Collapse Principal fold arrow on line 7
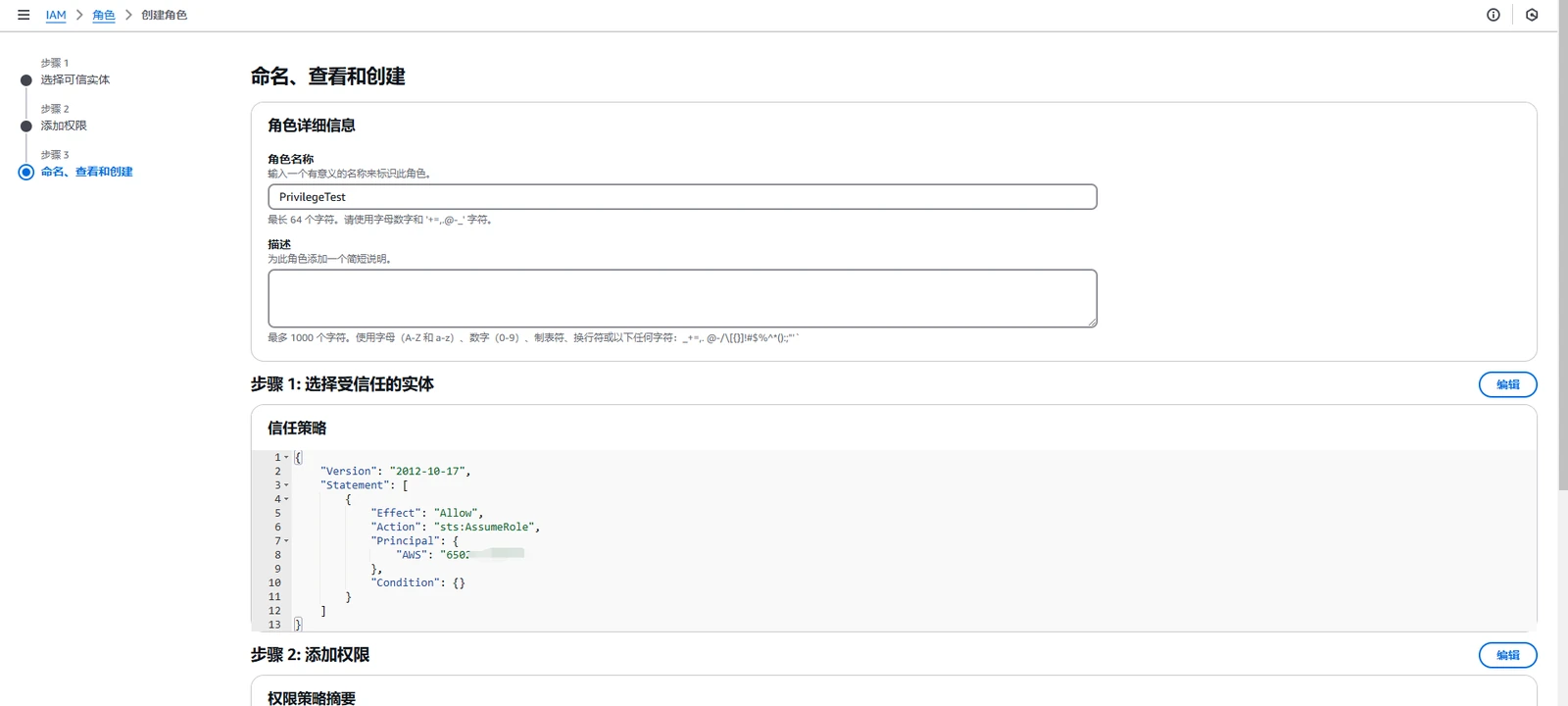1568x706 pixels. tap(286, 541)
